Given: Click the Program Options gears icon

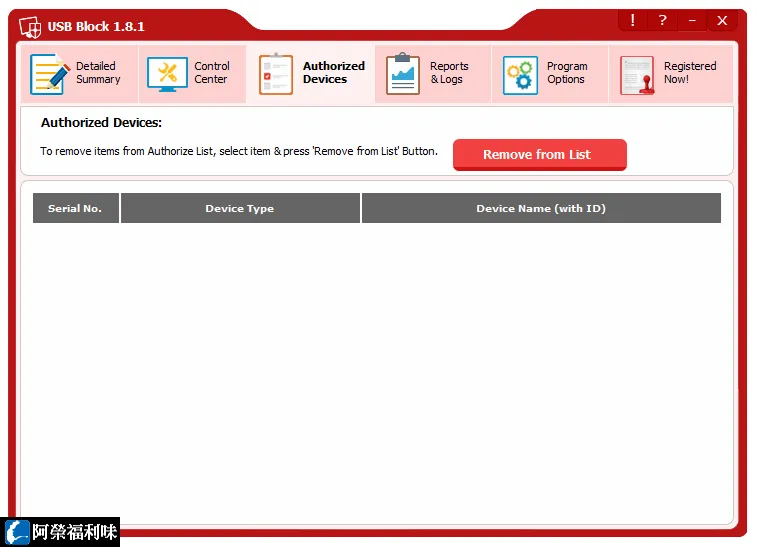Looking at the screenshot, I should [520, 75].
